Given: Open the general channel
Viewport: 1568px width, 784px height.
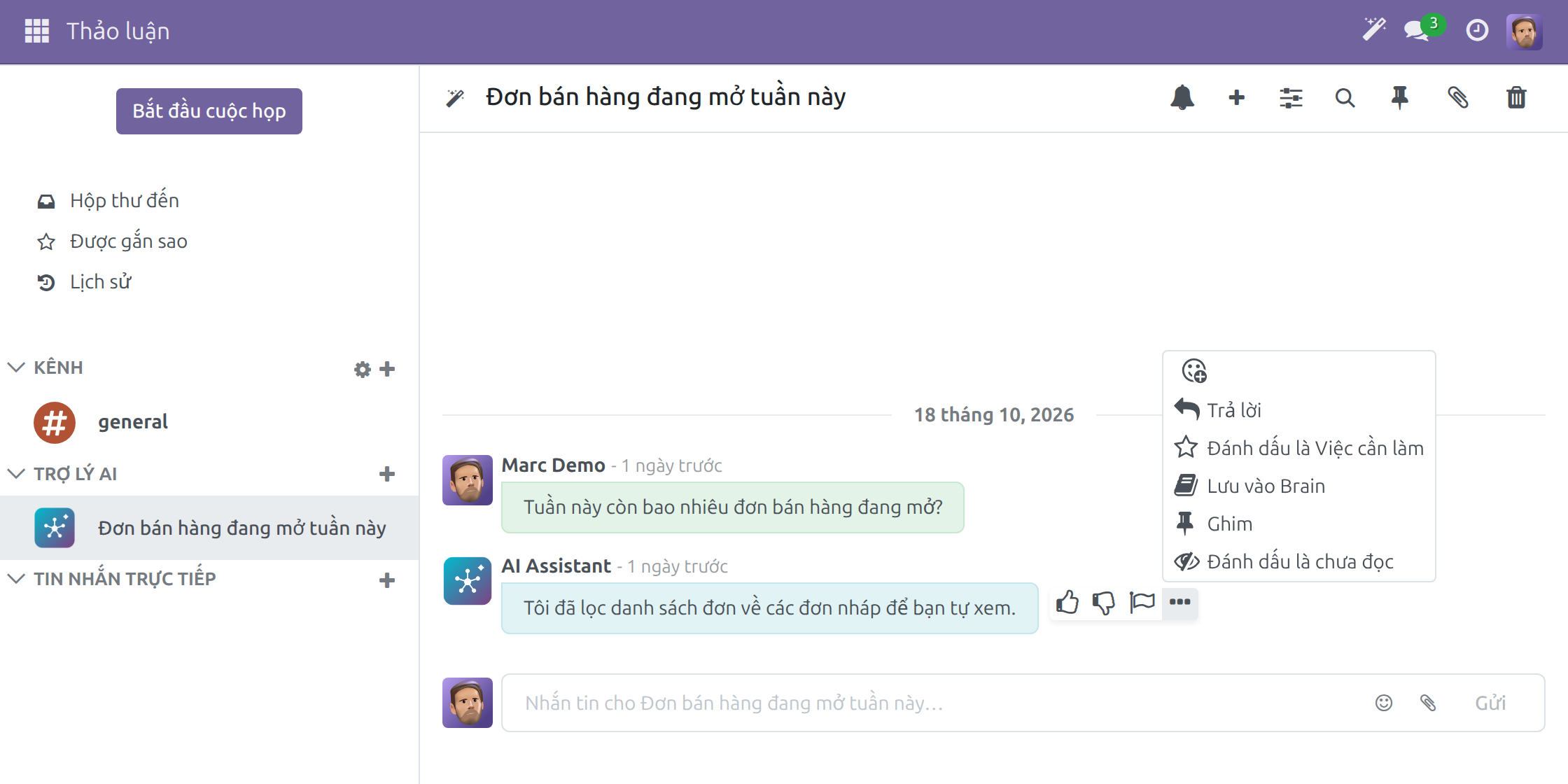Looking at the screenshot, I should click(209, 422).
